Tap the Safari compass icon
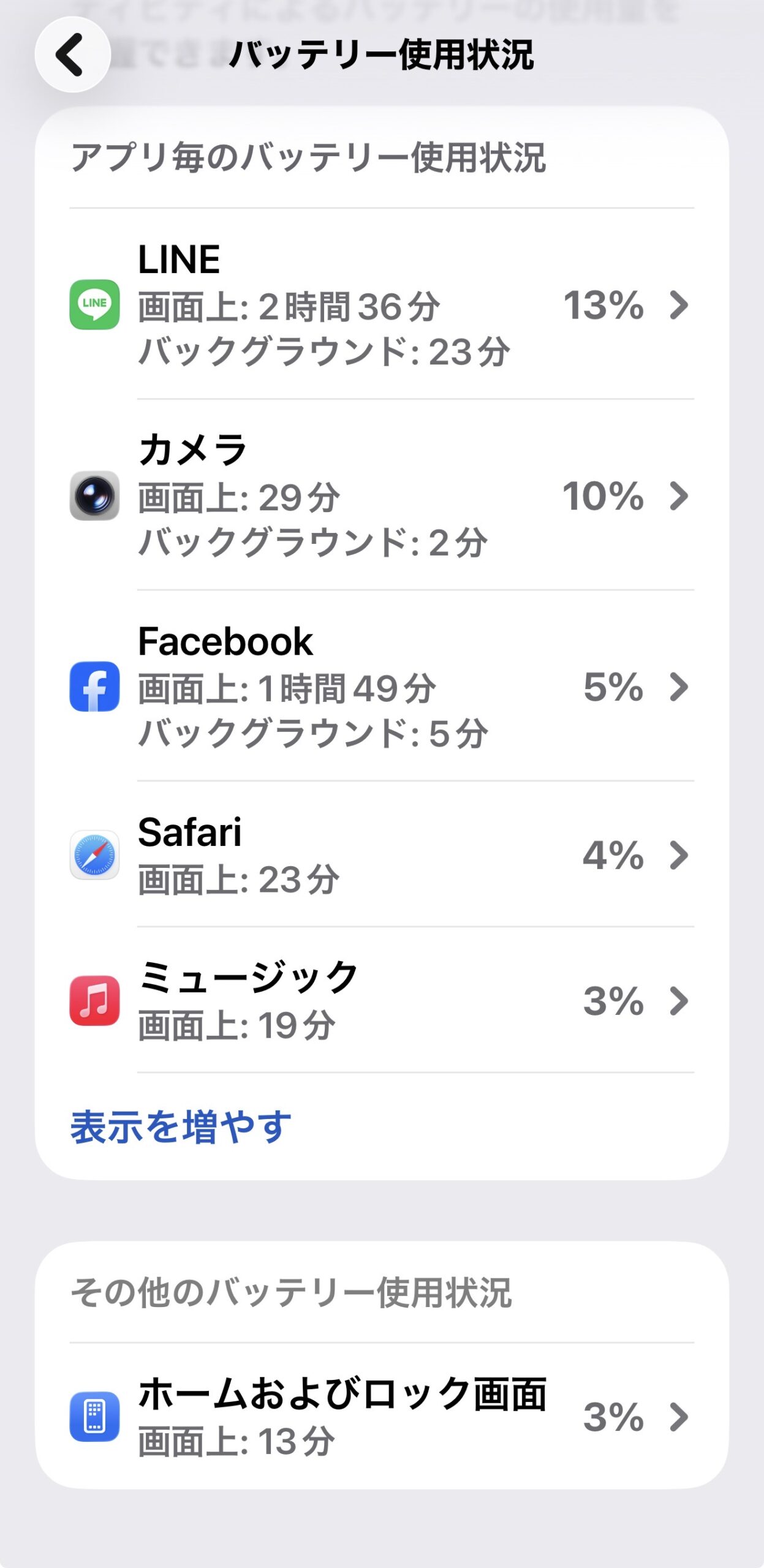764x1568 pixels. pos(94,855)
